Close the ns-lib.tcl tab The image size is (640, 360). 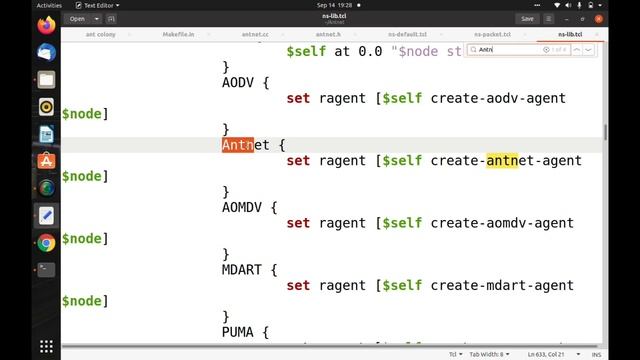597,35
